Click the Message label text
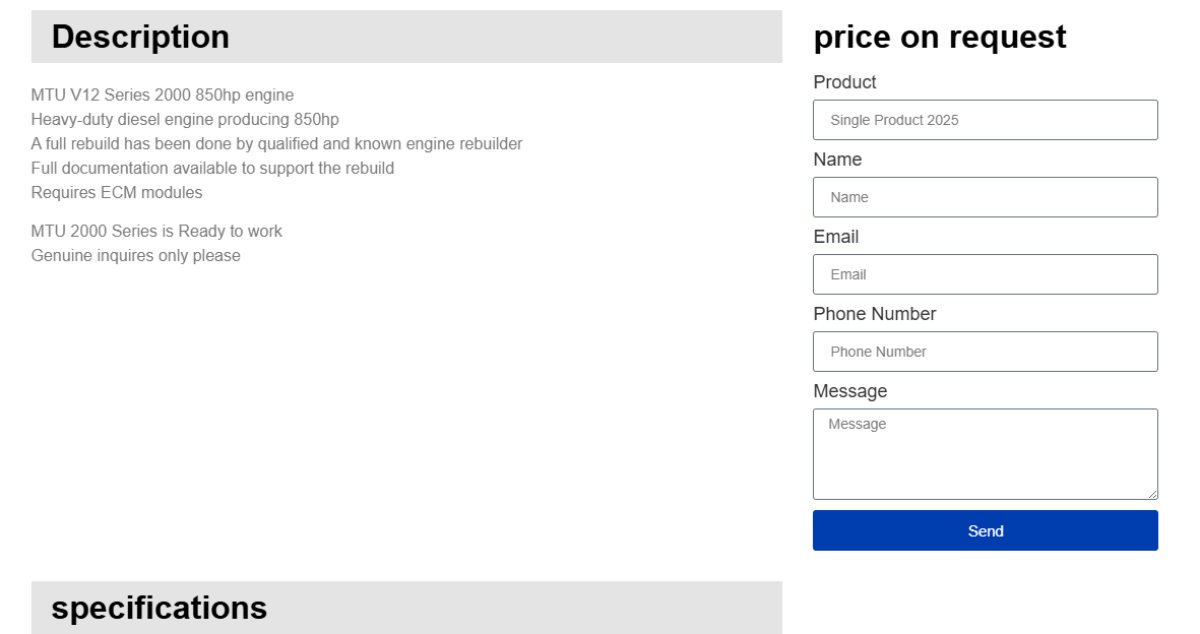 (x=850, y=390)
